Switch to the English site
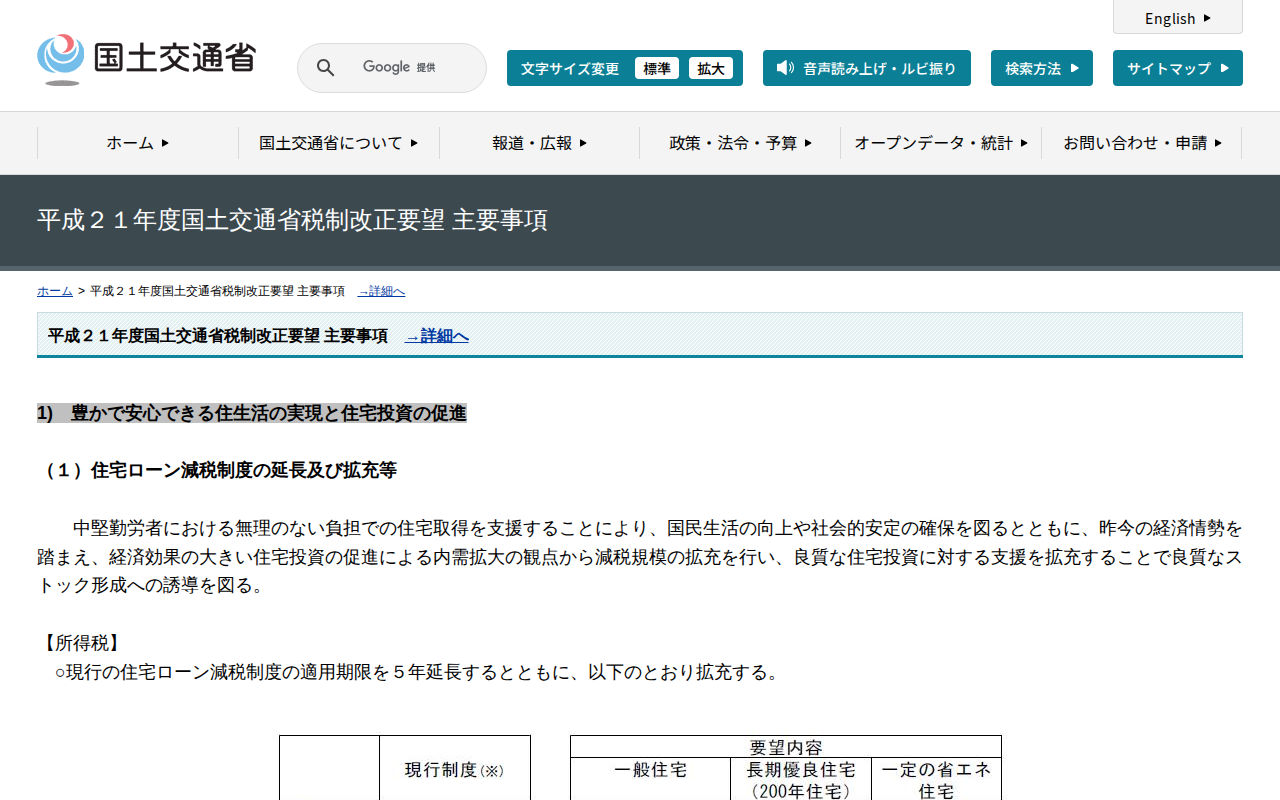This screenshot has width=1280, height=800. click(x=1178, y=18)
